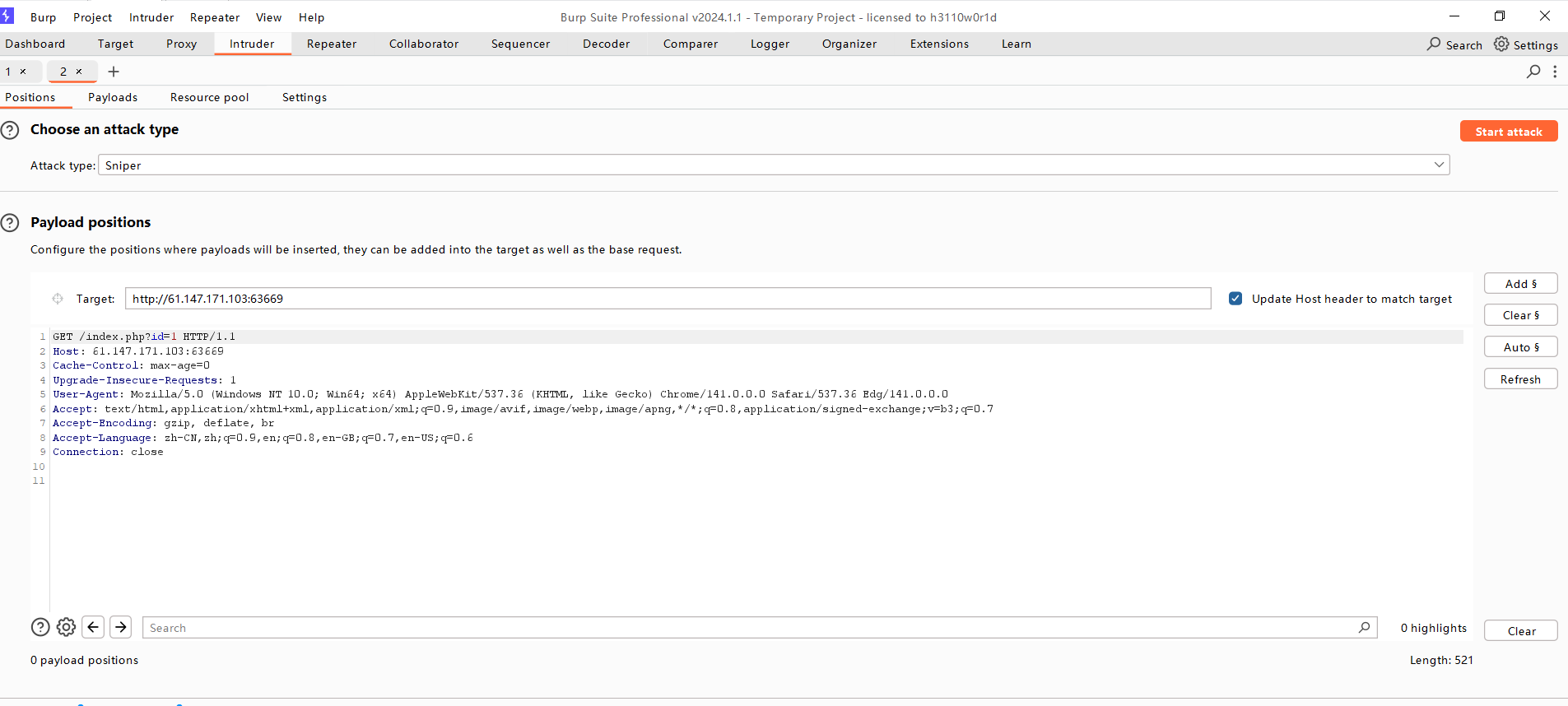Click the Target URL input field
The height and width of the screenshot is (706, 1568).
pos(667,299)
